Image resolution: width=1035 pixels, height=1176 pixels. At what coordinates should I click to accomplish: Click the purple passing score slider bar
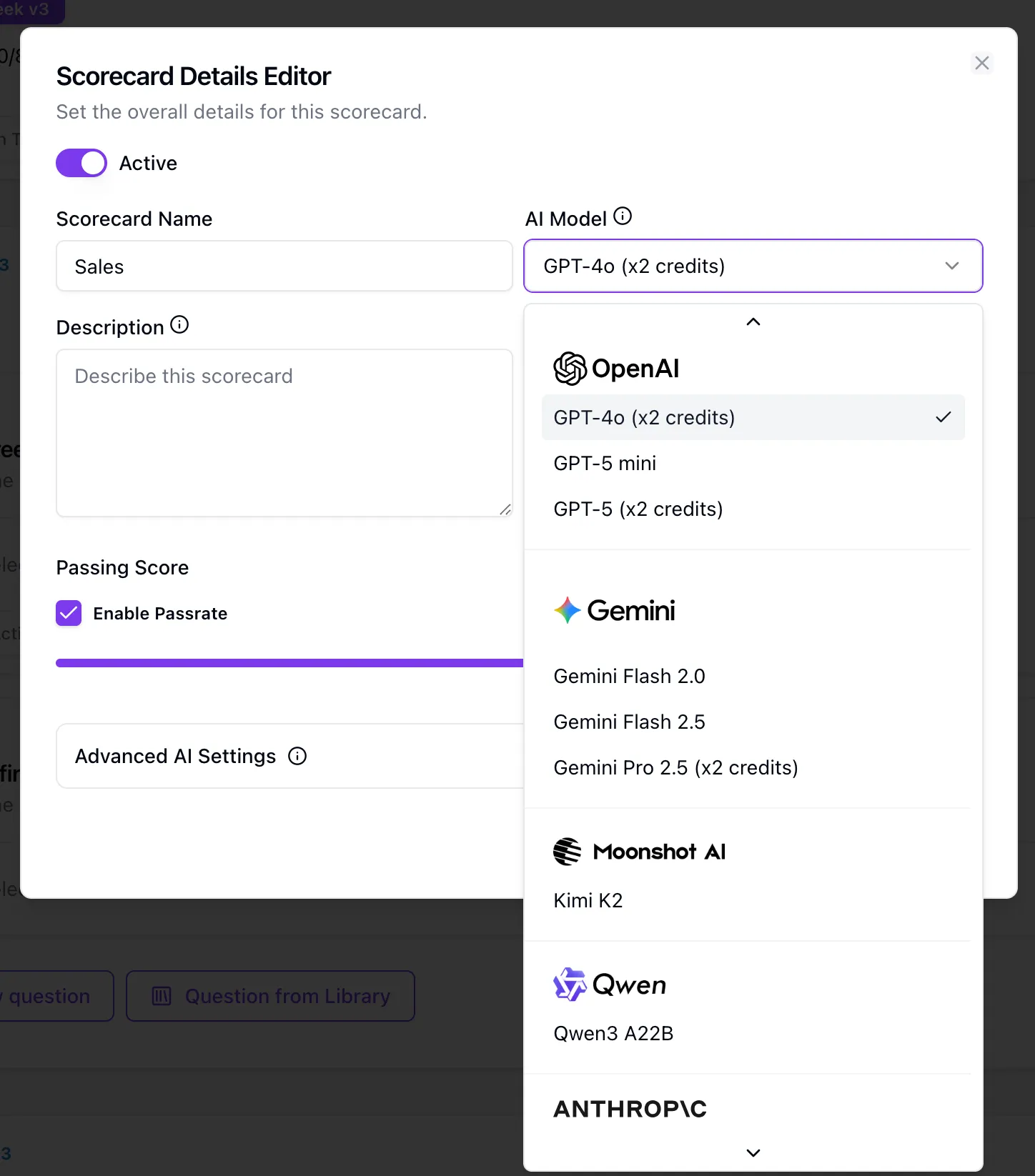tap(289, 663)
